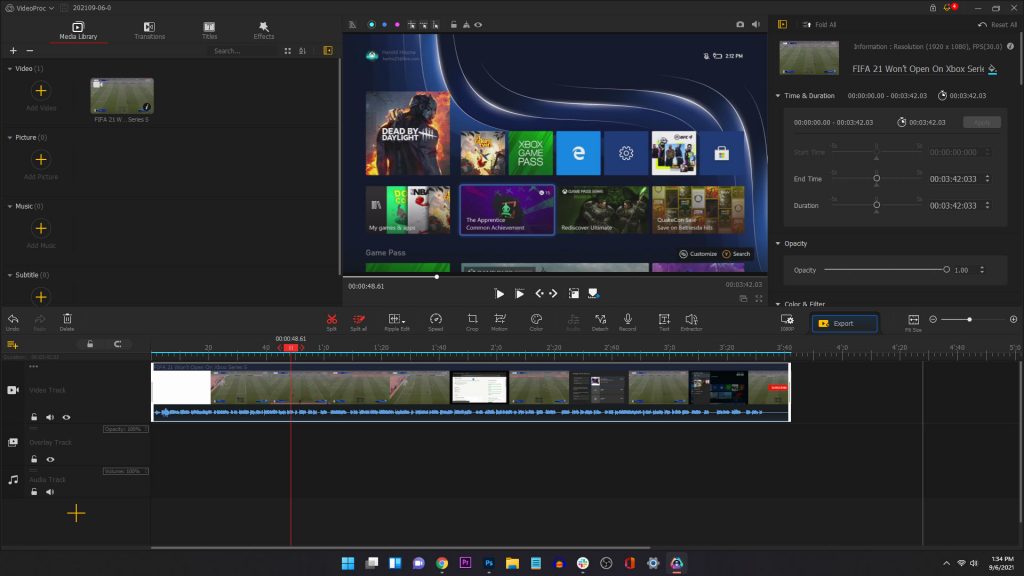Lock the Audio Track
Screen dimensions: 1024x576
(34, 492)
